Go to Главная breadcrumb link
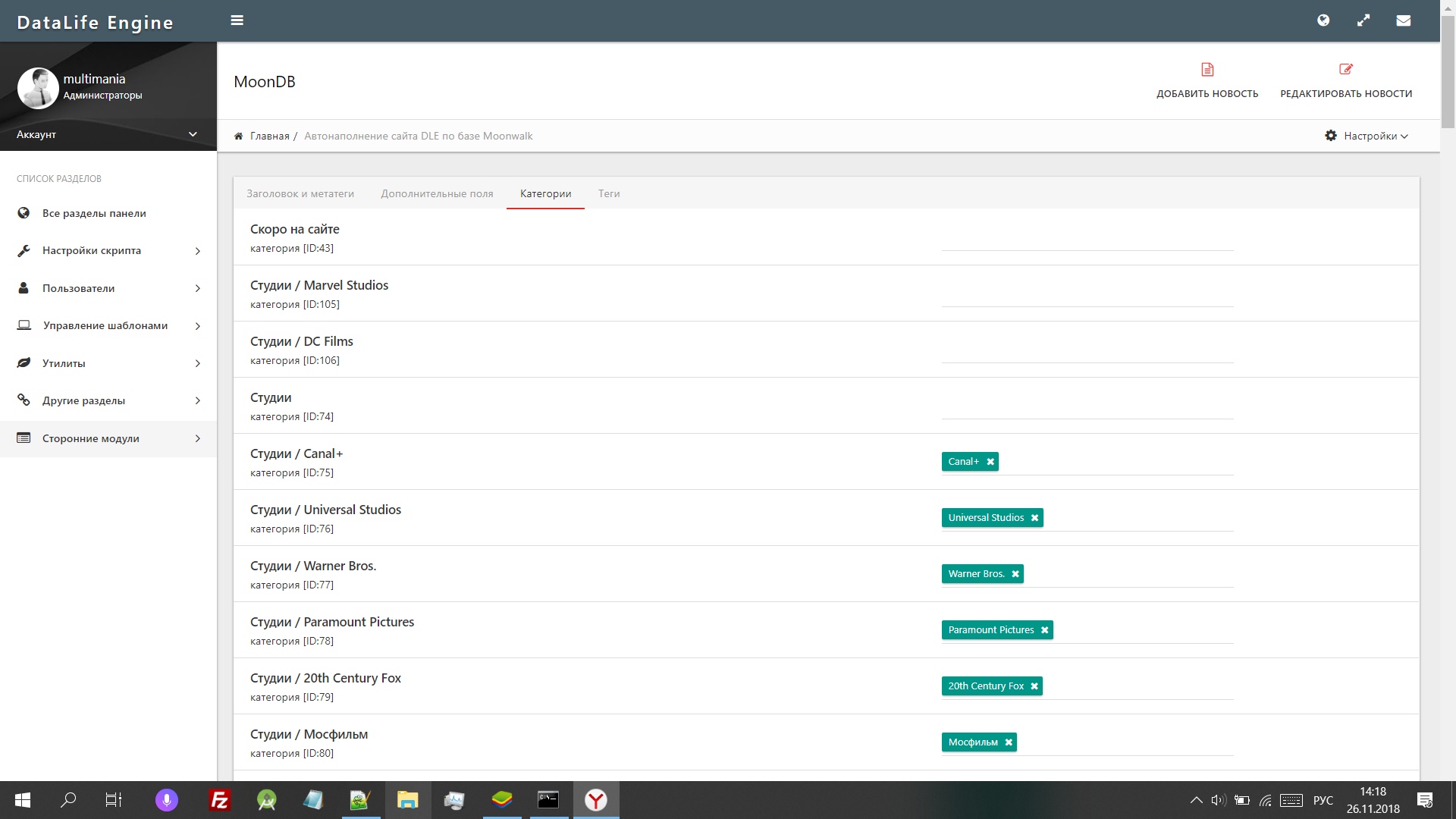This screenshot has width=1456, height=819. point(269,136)
